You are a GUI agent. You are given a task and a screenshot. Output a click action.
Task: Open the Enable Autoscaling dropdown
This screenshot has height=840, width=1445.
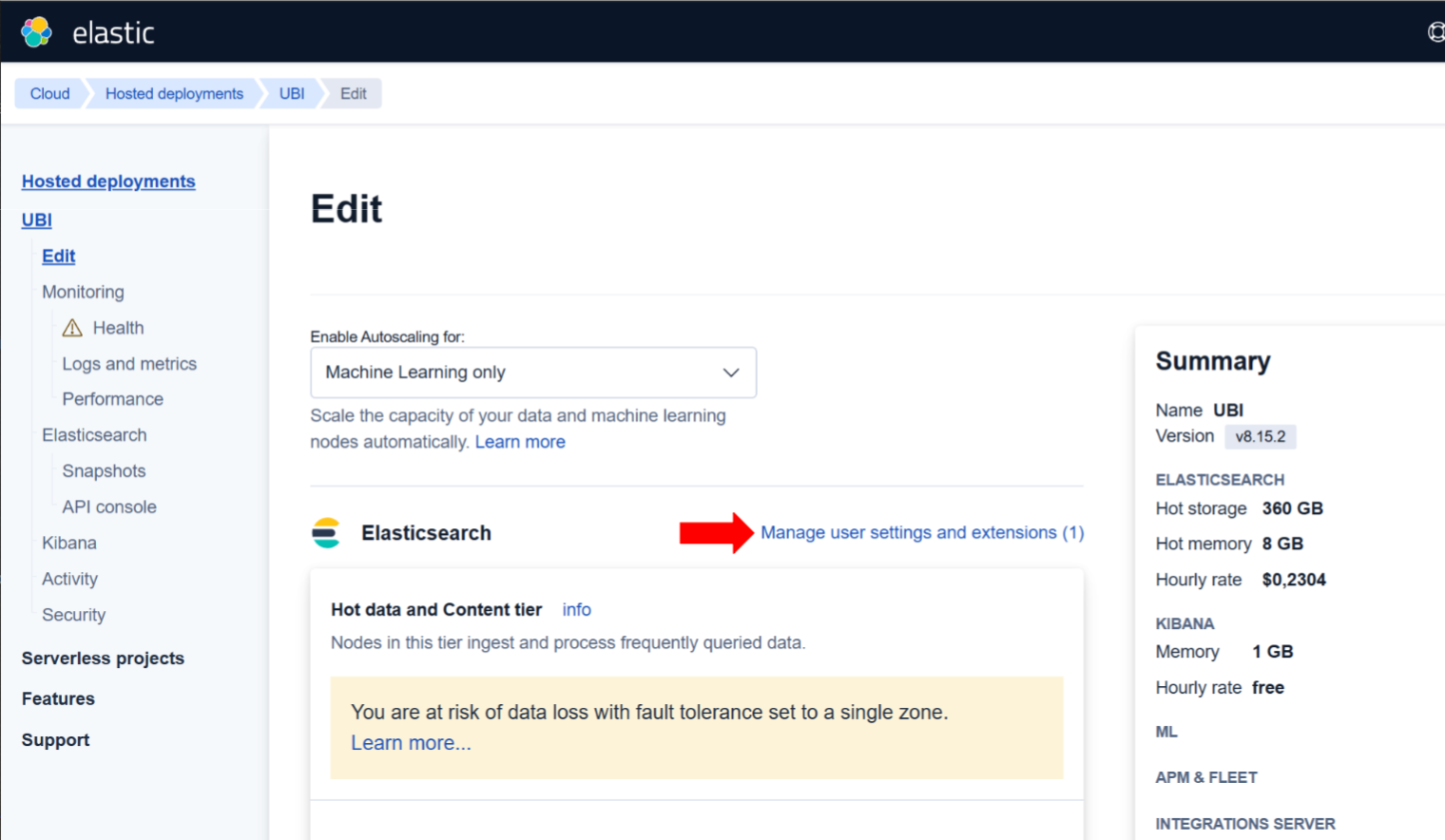pos(533,372)
